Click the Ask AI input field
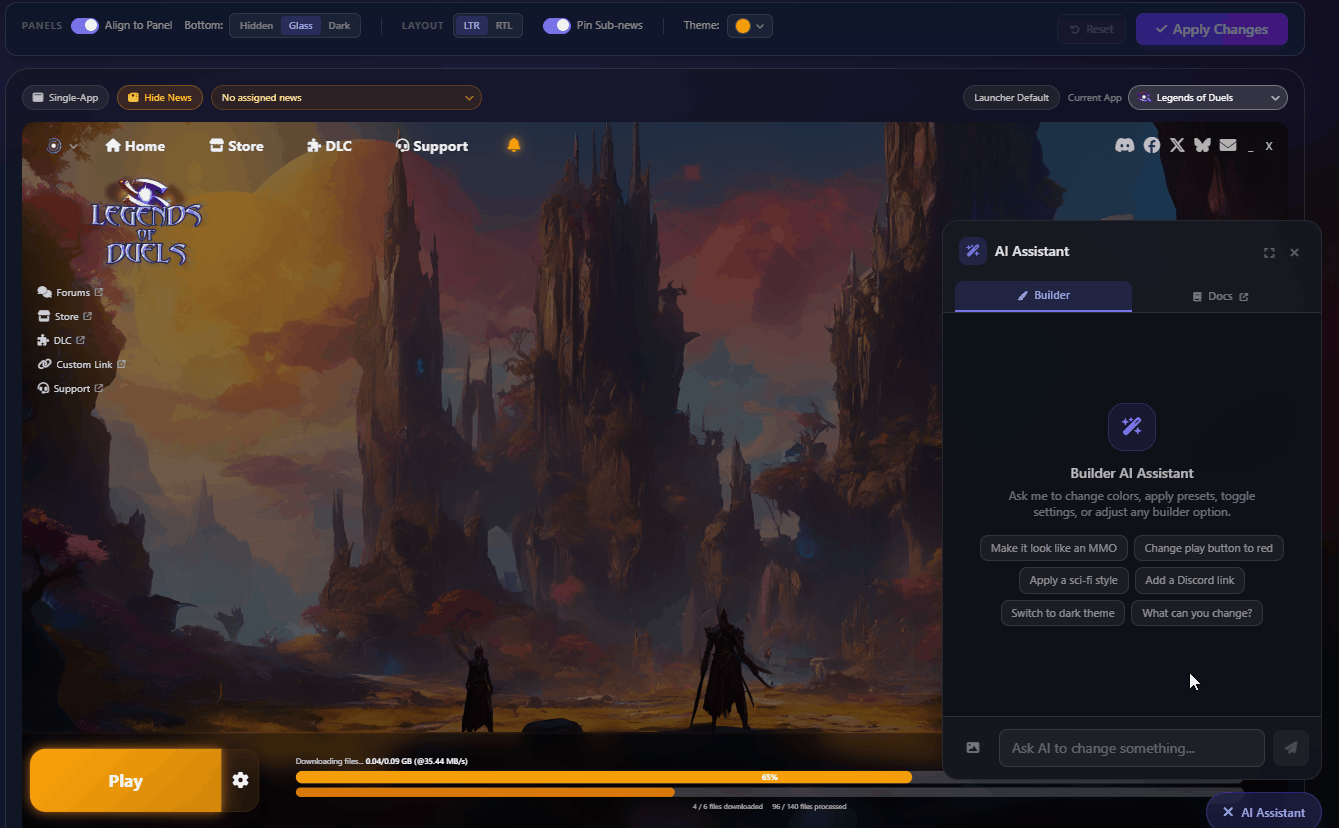 pos(1131,748)
